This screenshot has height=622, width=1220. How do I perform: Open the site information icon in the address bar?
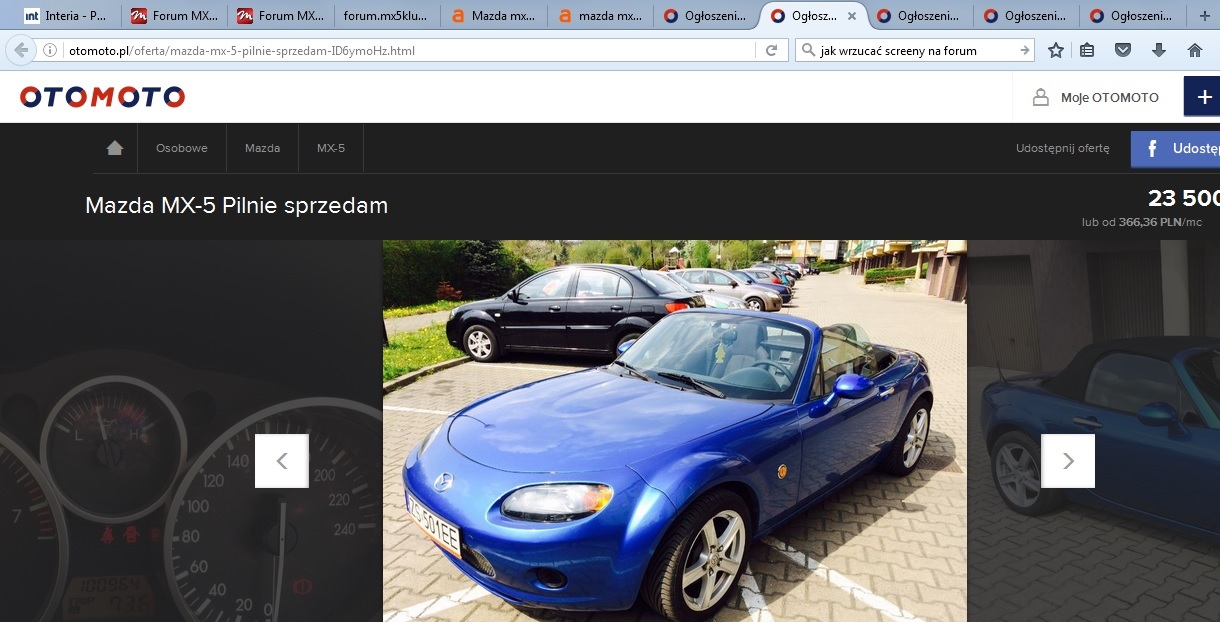[x=50, y=50]
